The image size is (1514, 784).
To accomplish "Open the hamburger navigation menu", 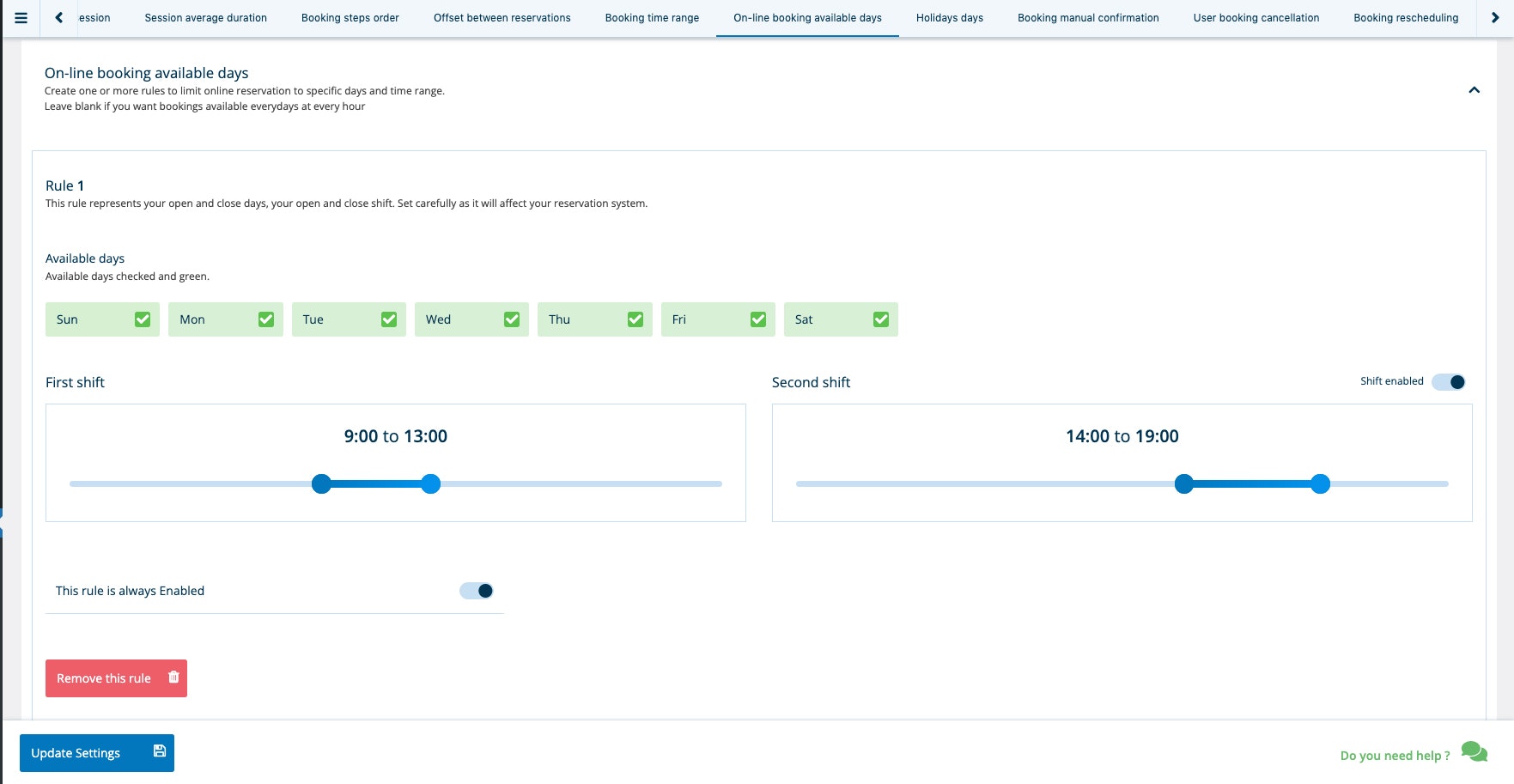I will (21, 17).
